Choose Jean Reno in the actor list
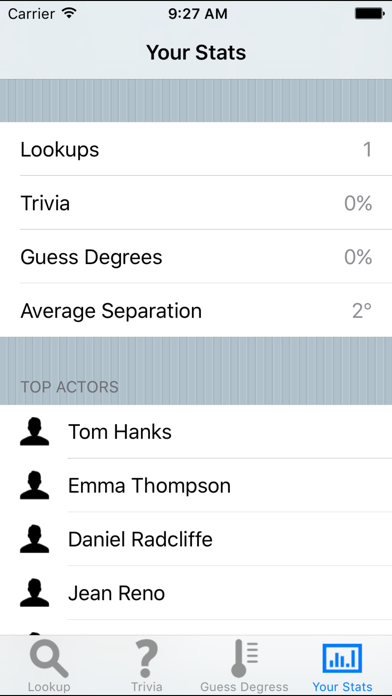The image size is (392, 696). [x=196, y=593]
